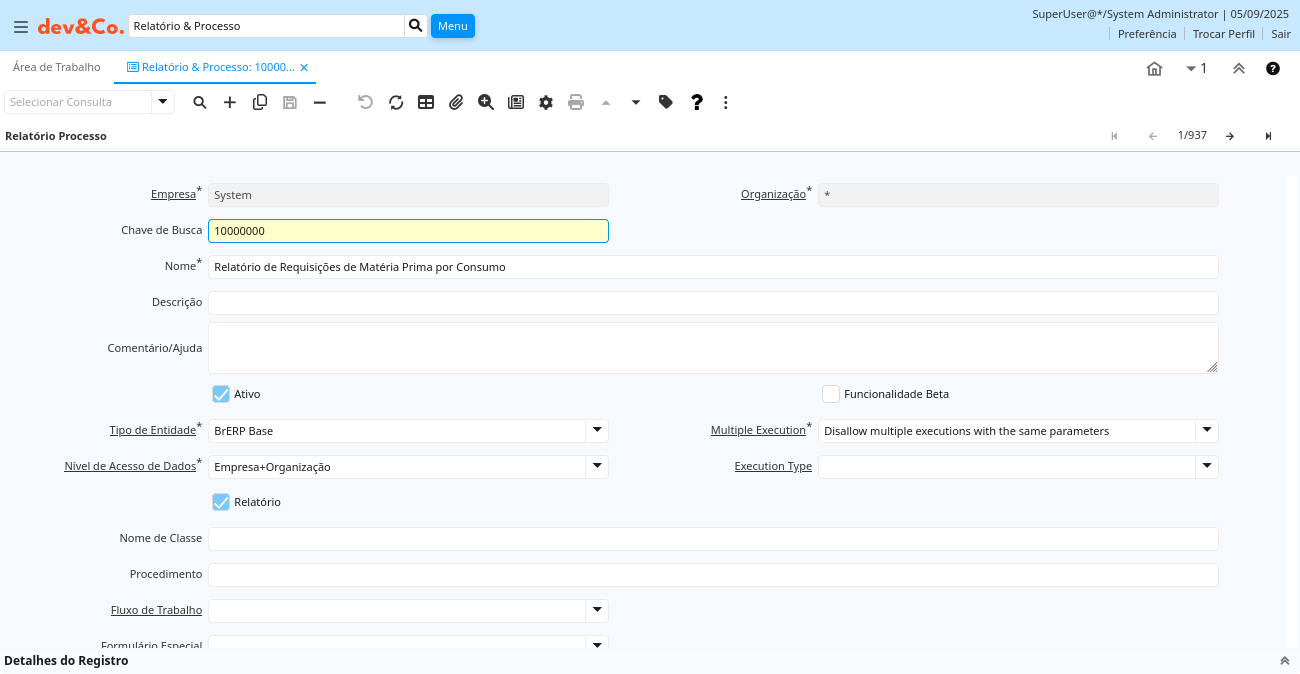Click the process gear icon
1300x674 pixels.
pyautogui.click(x=546, y=102)
